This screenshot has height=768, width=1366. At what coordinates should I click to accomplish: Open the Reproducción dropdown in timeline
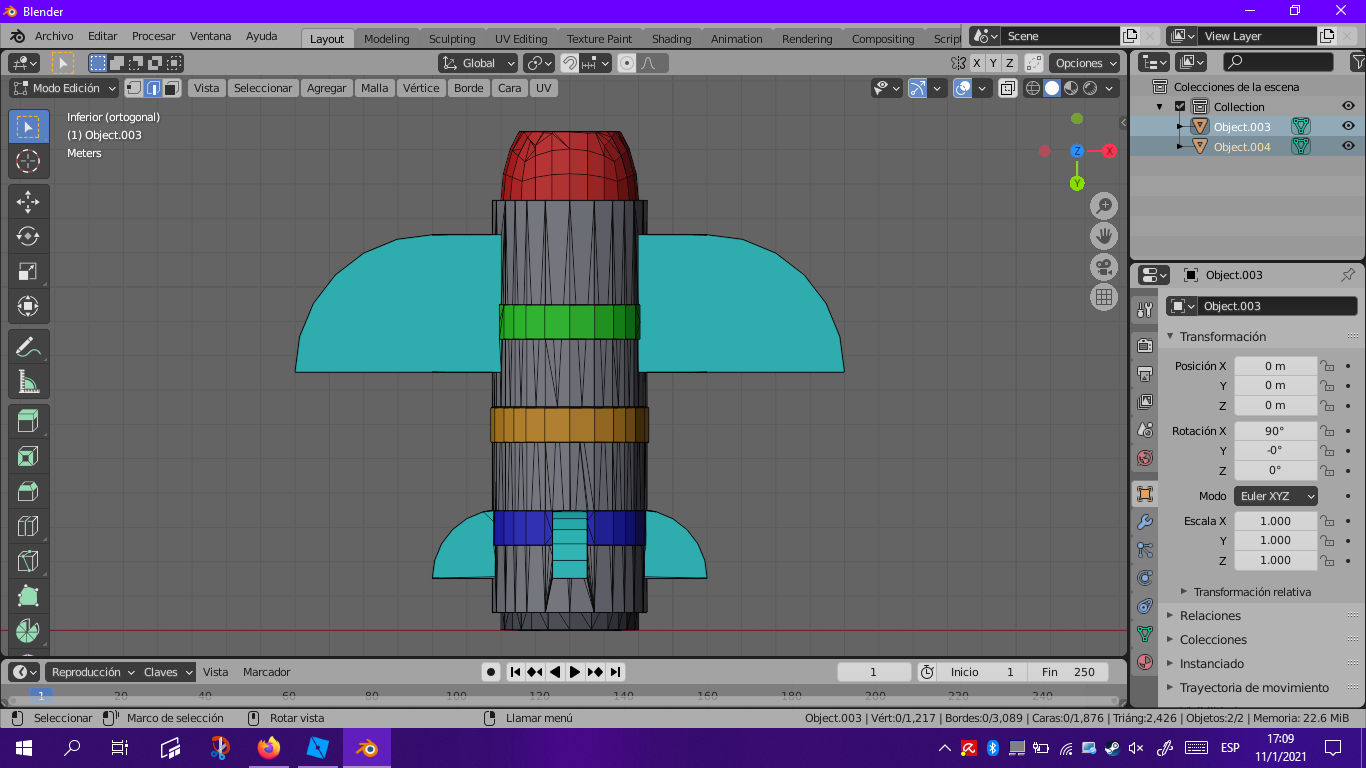pos(91,672)
